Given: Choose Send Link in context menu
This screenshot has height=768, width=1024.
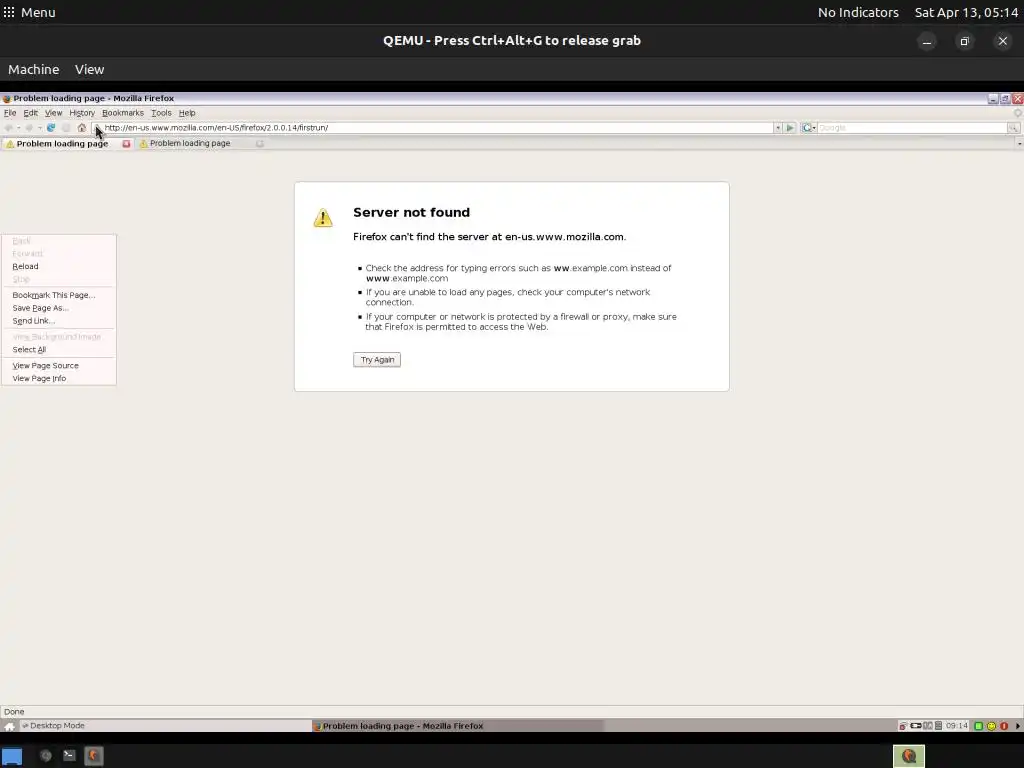Looking at the screenshot, I should pos(59,321).
